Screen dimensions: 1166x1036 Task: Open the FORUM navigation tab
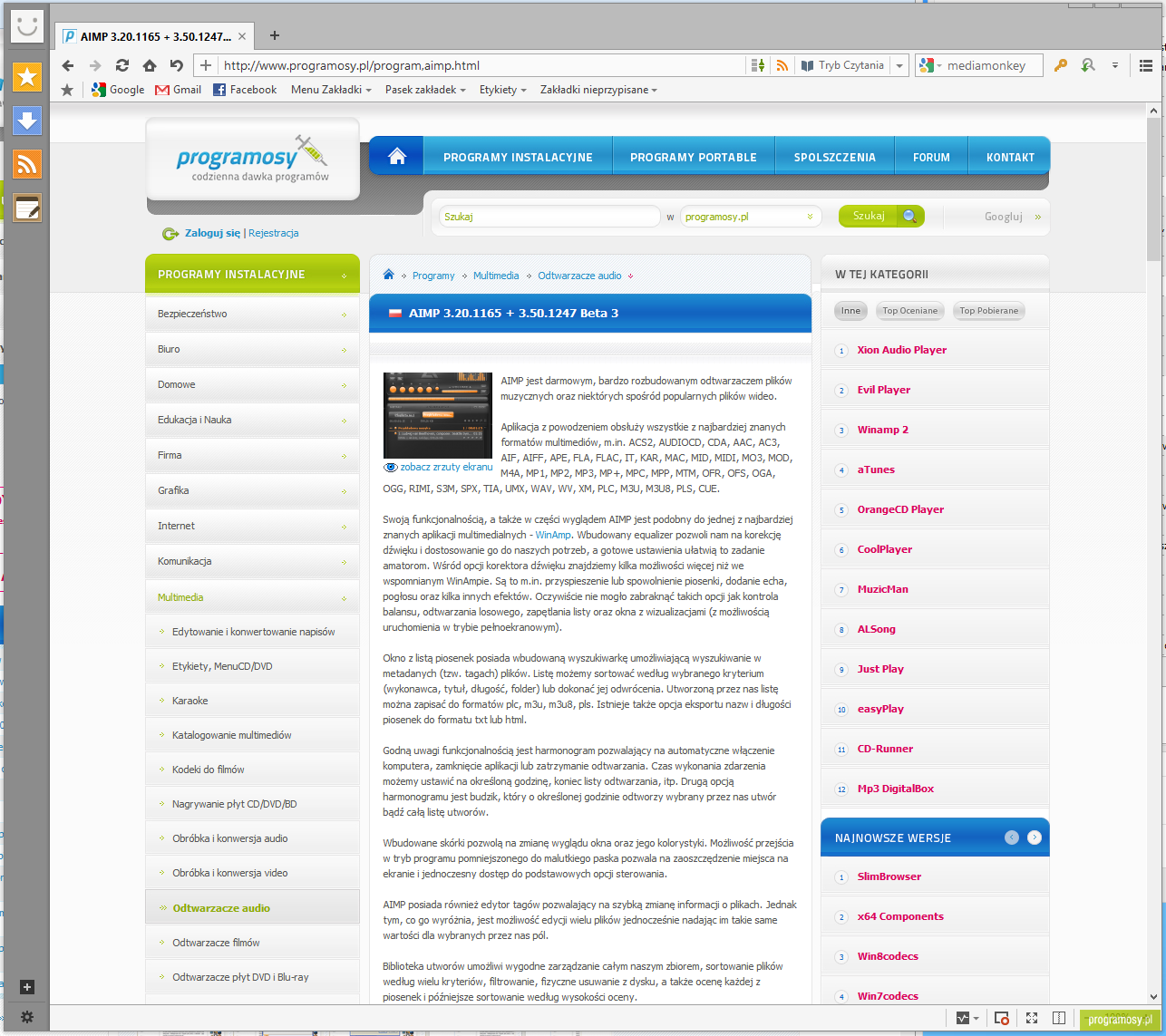point(931,157)
